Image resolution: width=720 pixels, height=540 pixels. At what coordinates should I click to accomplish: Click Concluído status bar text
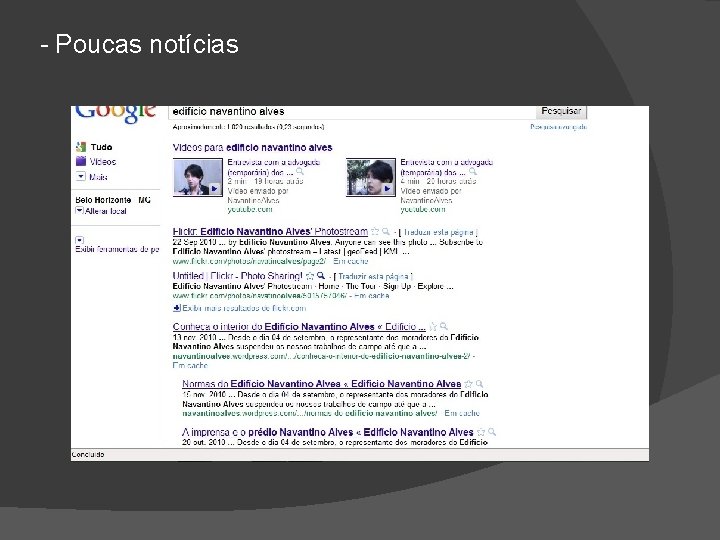[x=88, y=455]
